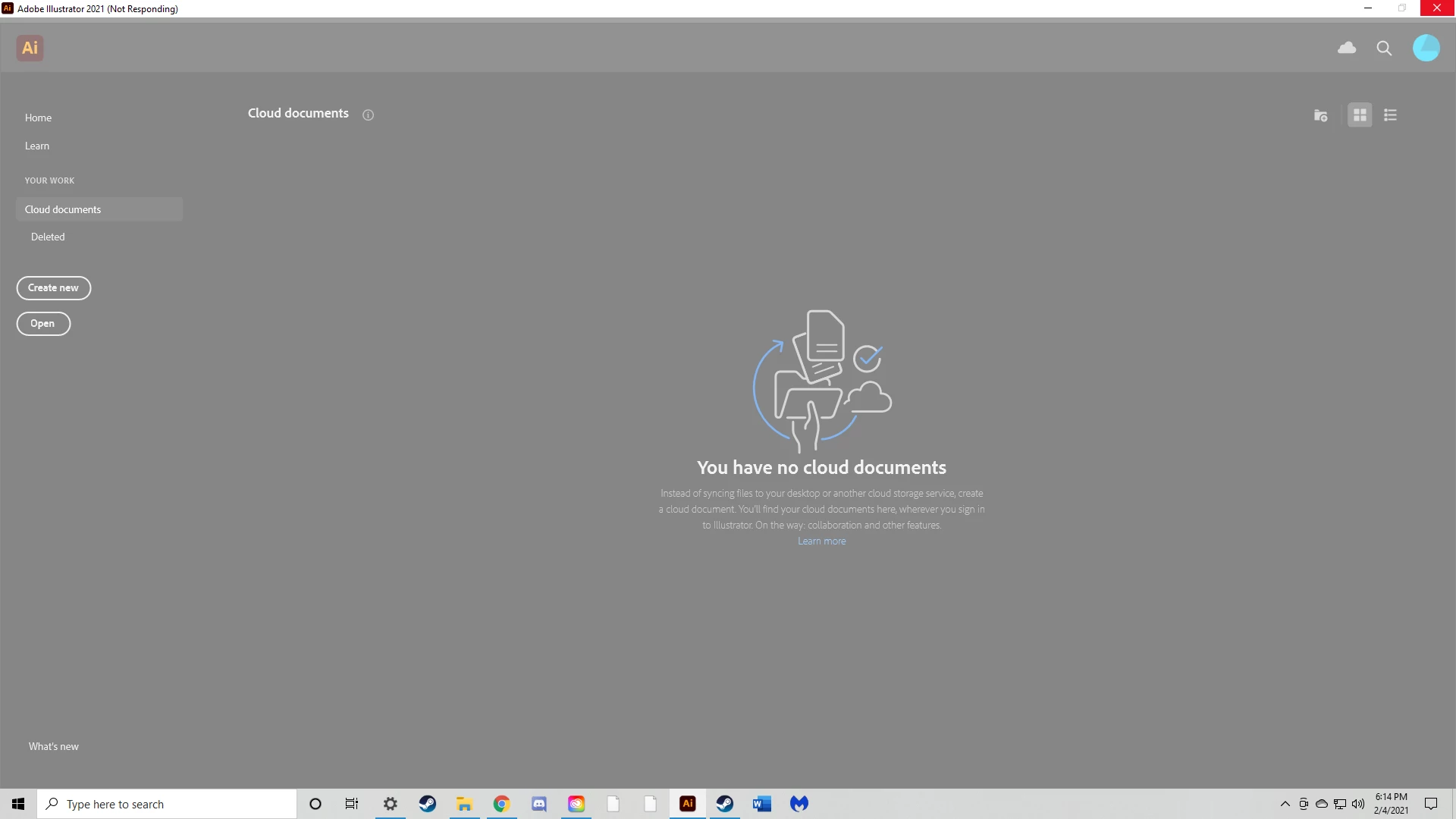Show hidden system tray icons

tap(1285, 804)
